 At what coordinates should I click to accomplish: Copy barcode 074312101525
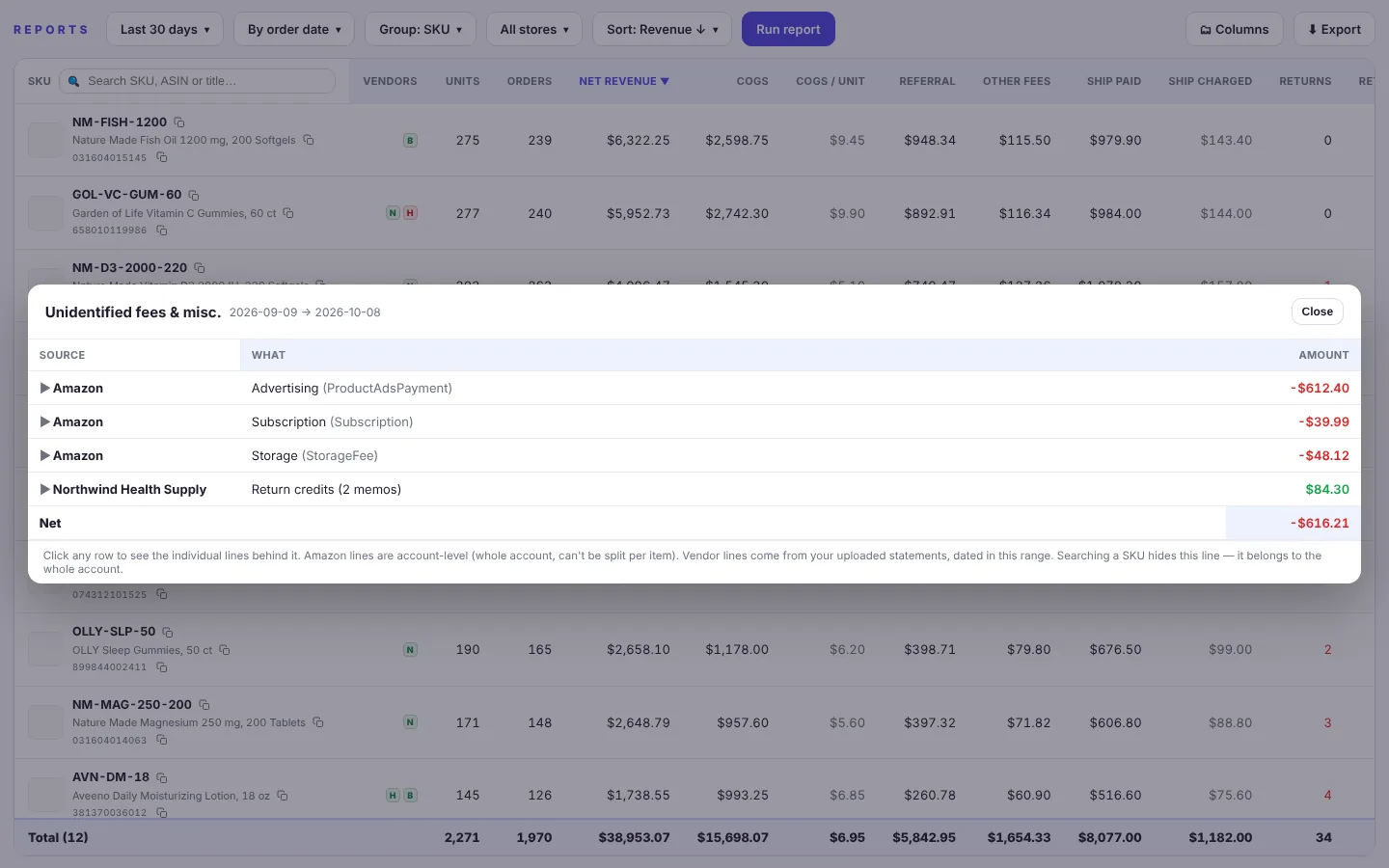(x=162, y=594)
